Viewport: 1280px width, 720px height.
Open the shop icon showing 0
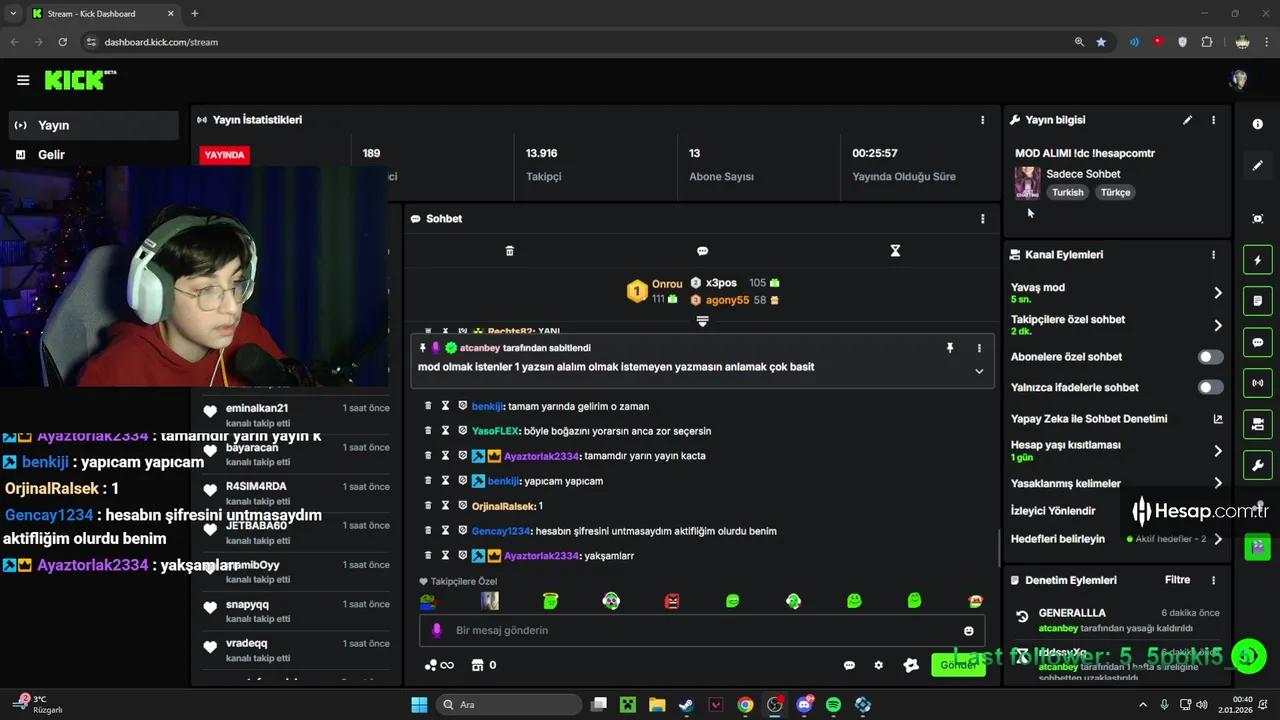(x=484, y=665)
